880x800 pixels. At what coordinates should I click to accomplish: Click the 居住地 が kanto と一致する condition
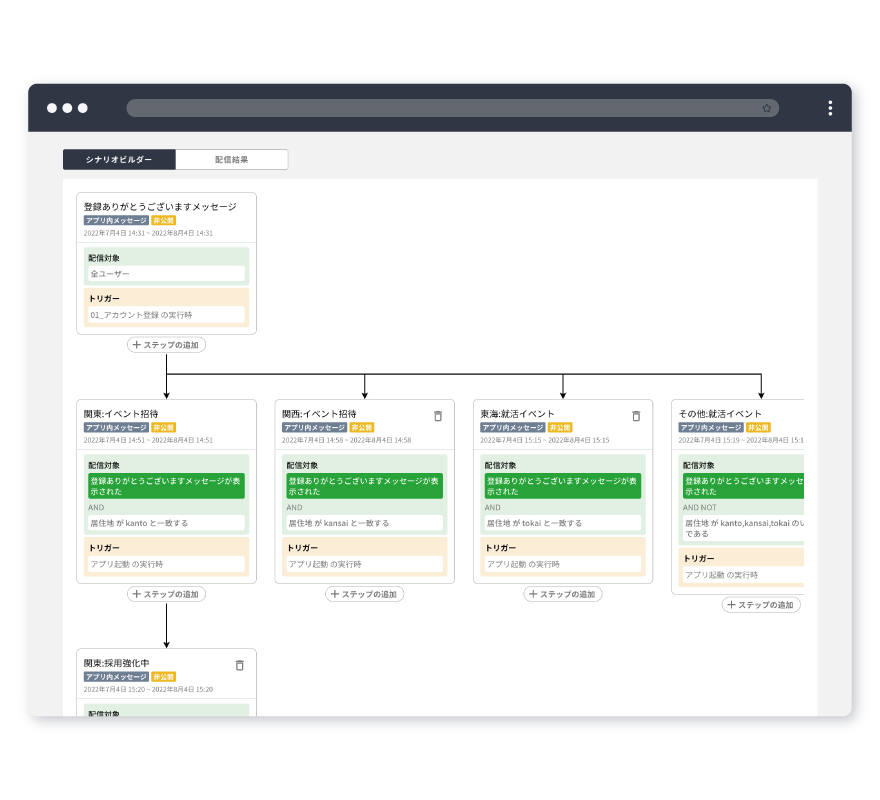click(166, 523)
